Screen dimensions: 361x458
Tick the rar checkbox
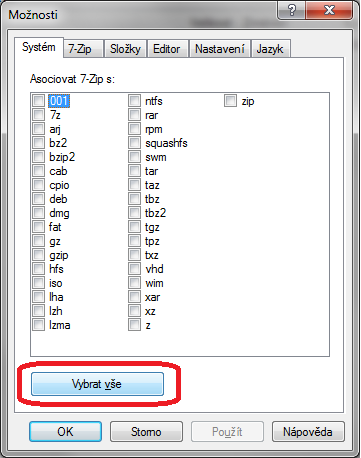click(x=134, y=115)
